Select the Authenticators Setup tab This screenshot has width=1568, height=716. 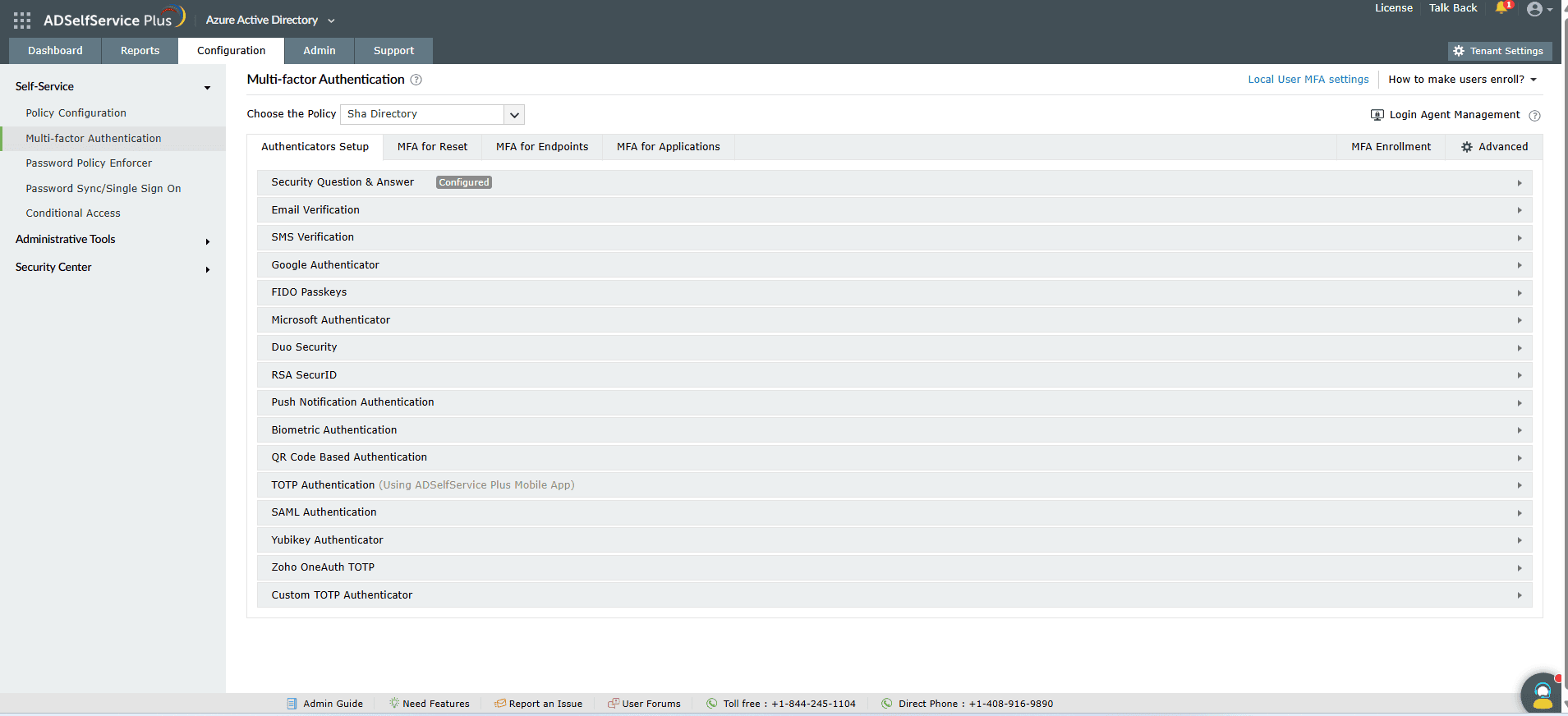[315, 147]
